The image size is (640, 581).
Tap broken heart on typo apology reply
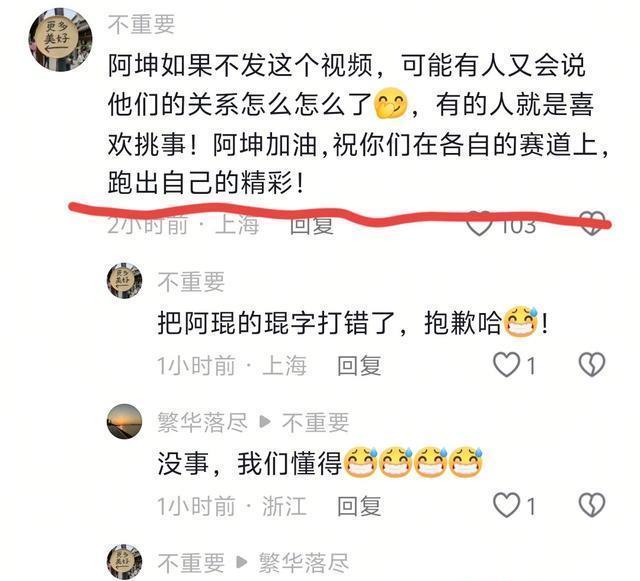(x=592, y=365)
